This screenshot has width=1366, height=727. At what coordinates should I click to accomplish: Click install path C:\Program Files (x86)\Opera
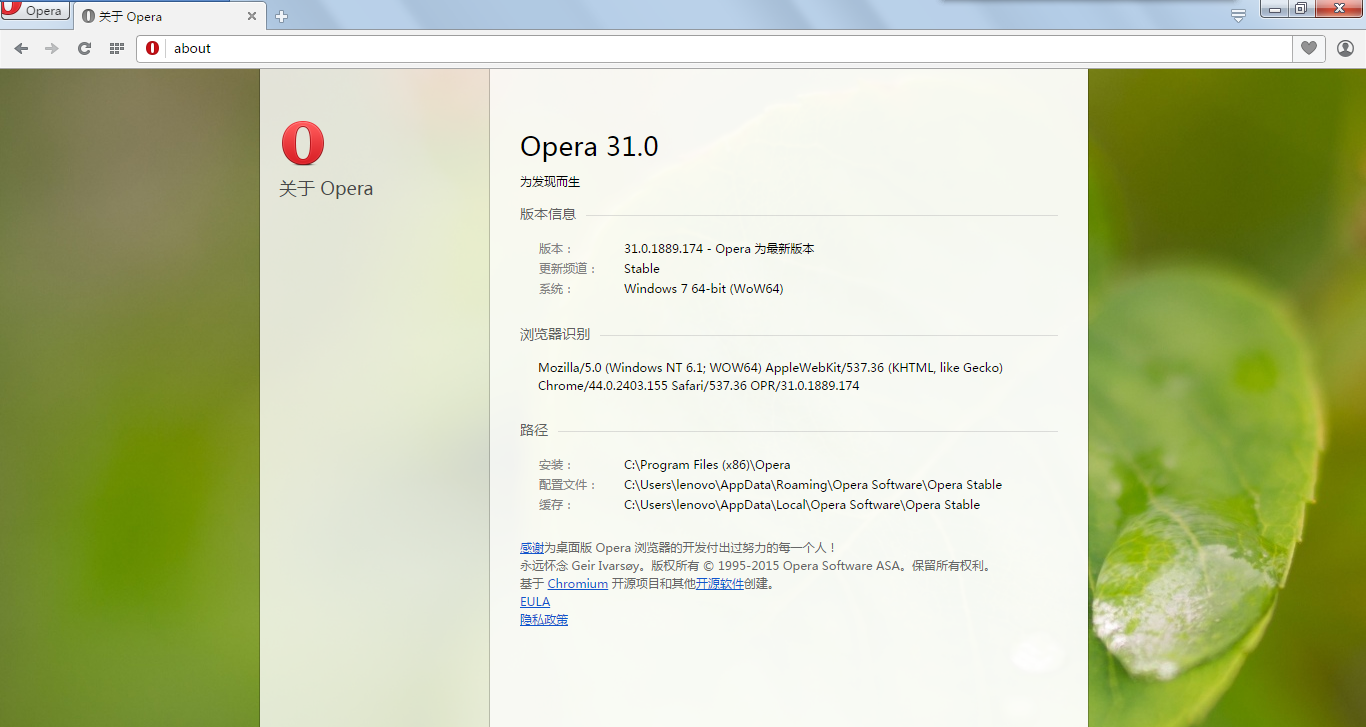pos(707,465)
